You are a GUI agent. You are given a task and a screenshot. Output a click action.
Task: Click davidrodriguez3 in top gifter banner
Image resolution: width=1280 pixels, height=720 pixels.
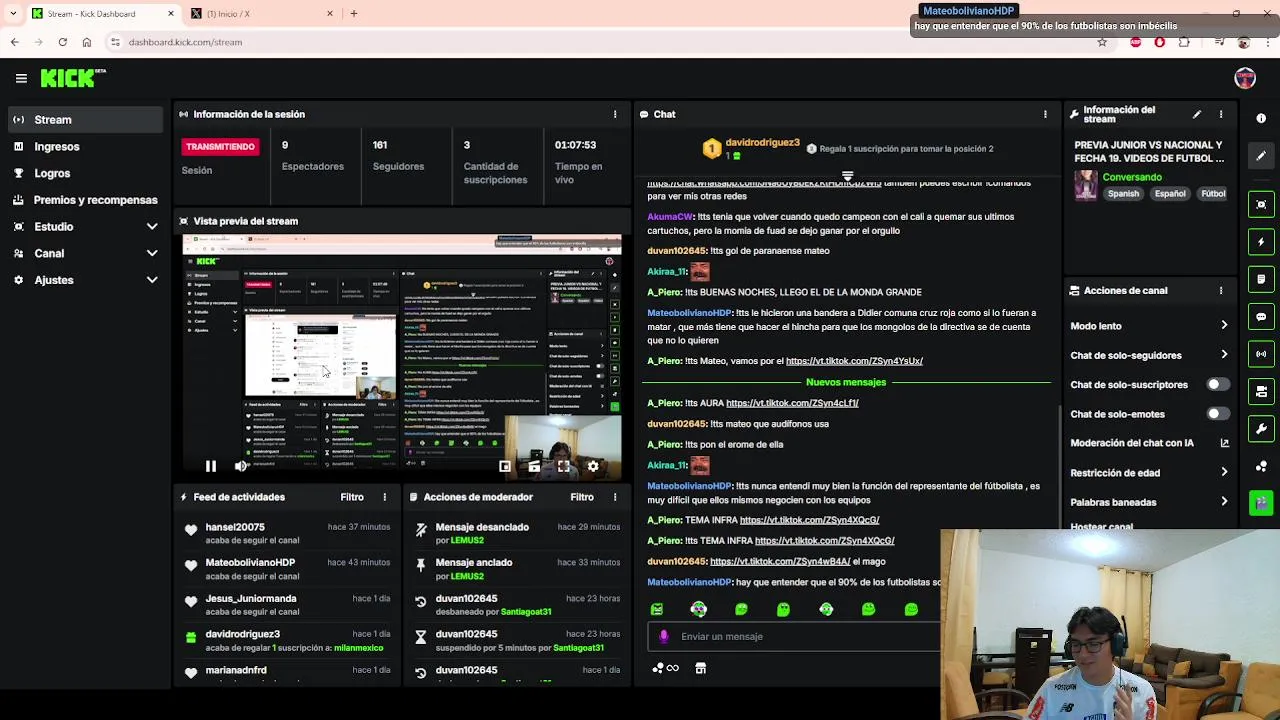coord(762,143)
